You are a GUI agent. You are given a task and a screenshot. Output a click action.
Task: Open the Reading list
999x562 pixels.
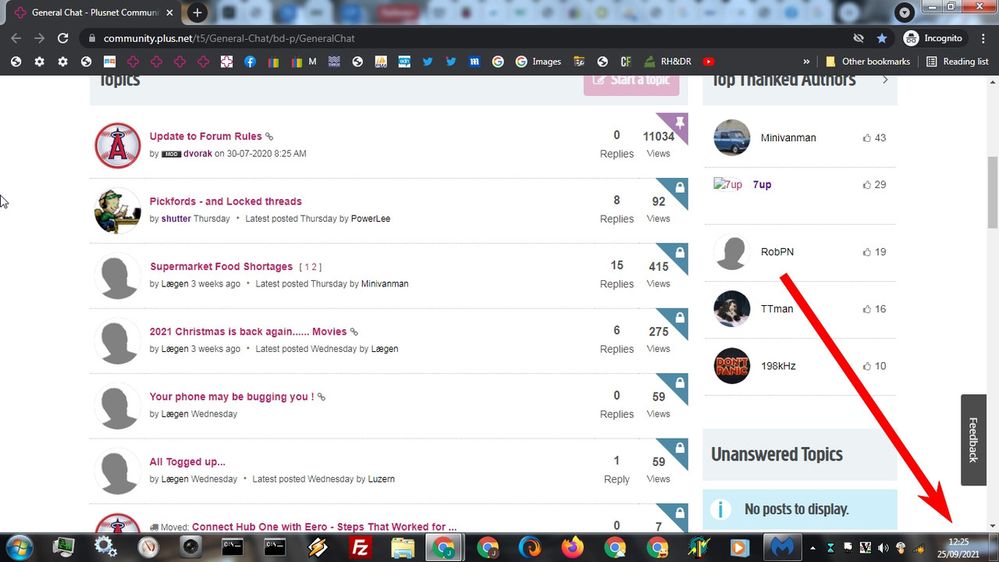click(x=957, y=61)
